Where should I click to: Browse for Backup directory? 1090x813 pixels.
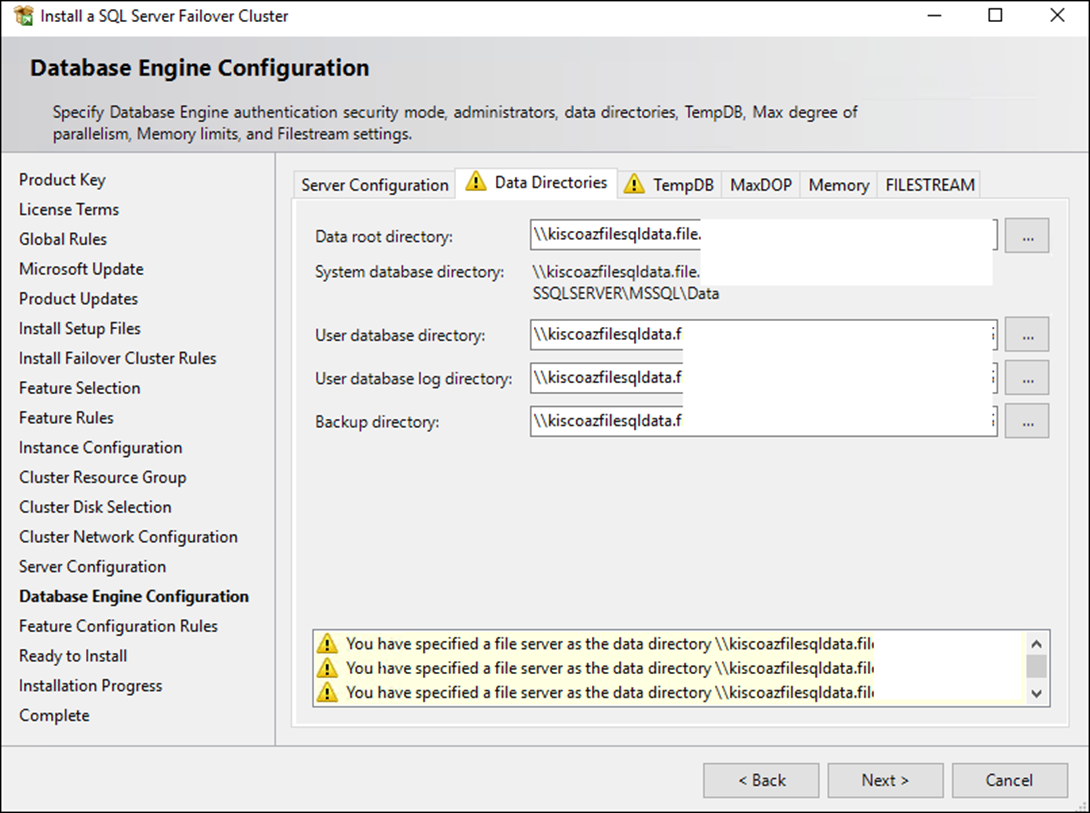point(1027,421)
